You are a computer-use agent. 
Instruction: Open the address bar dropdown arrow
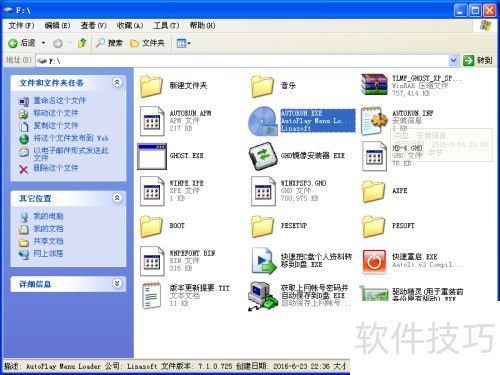(x=453, y=61)
